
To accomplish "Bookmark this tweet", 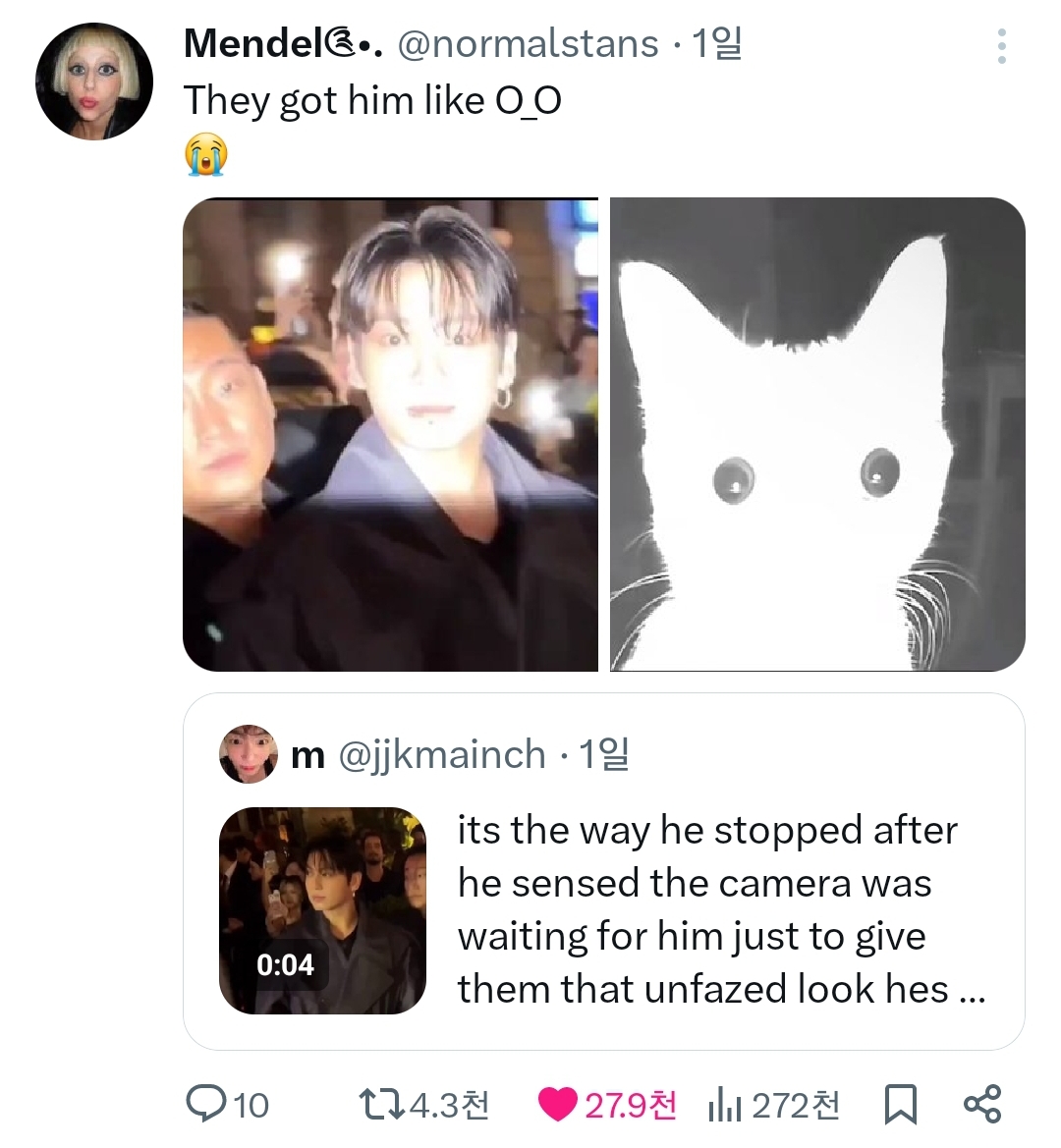I will pos(901,1105).
